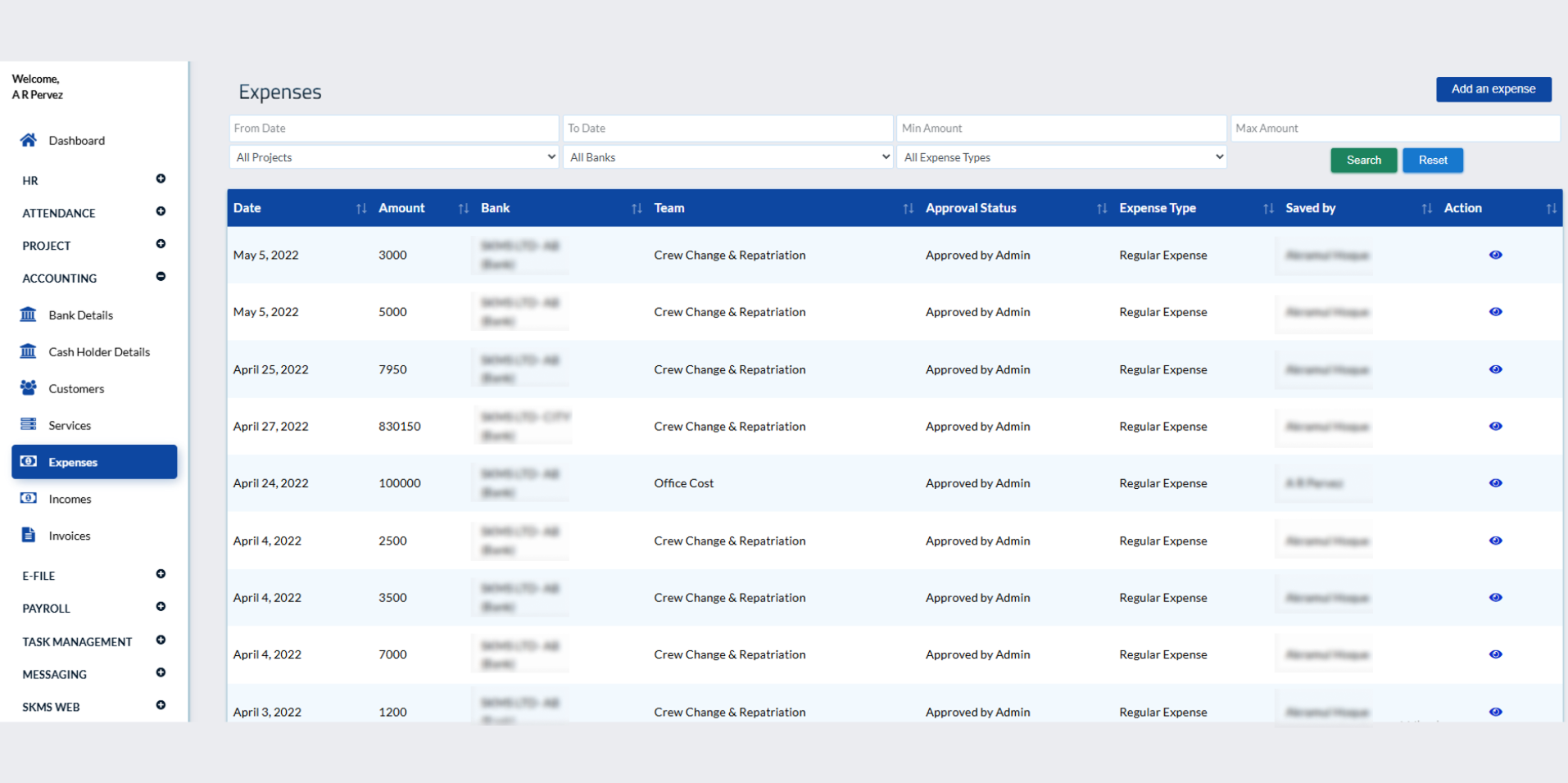1568x783 pixels.
Task: Open Cash Holder Details page
Action: pos(99,352)
